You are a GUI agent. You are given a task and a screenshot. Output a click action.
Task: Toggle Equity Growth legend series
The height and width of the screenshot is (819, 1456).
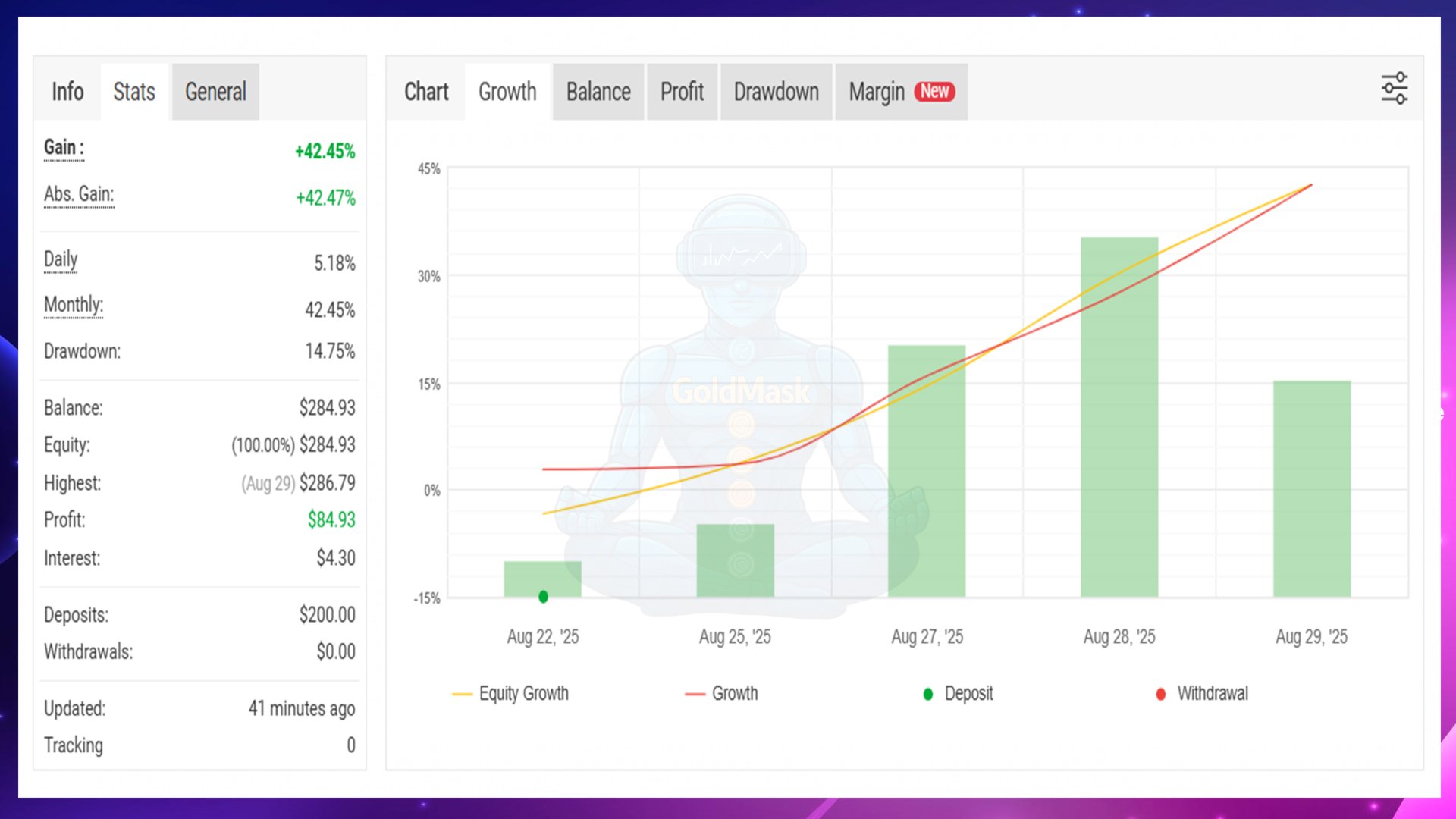(x=510, y=693)
